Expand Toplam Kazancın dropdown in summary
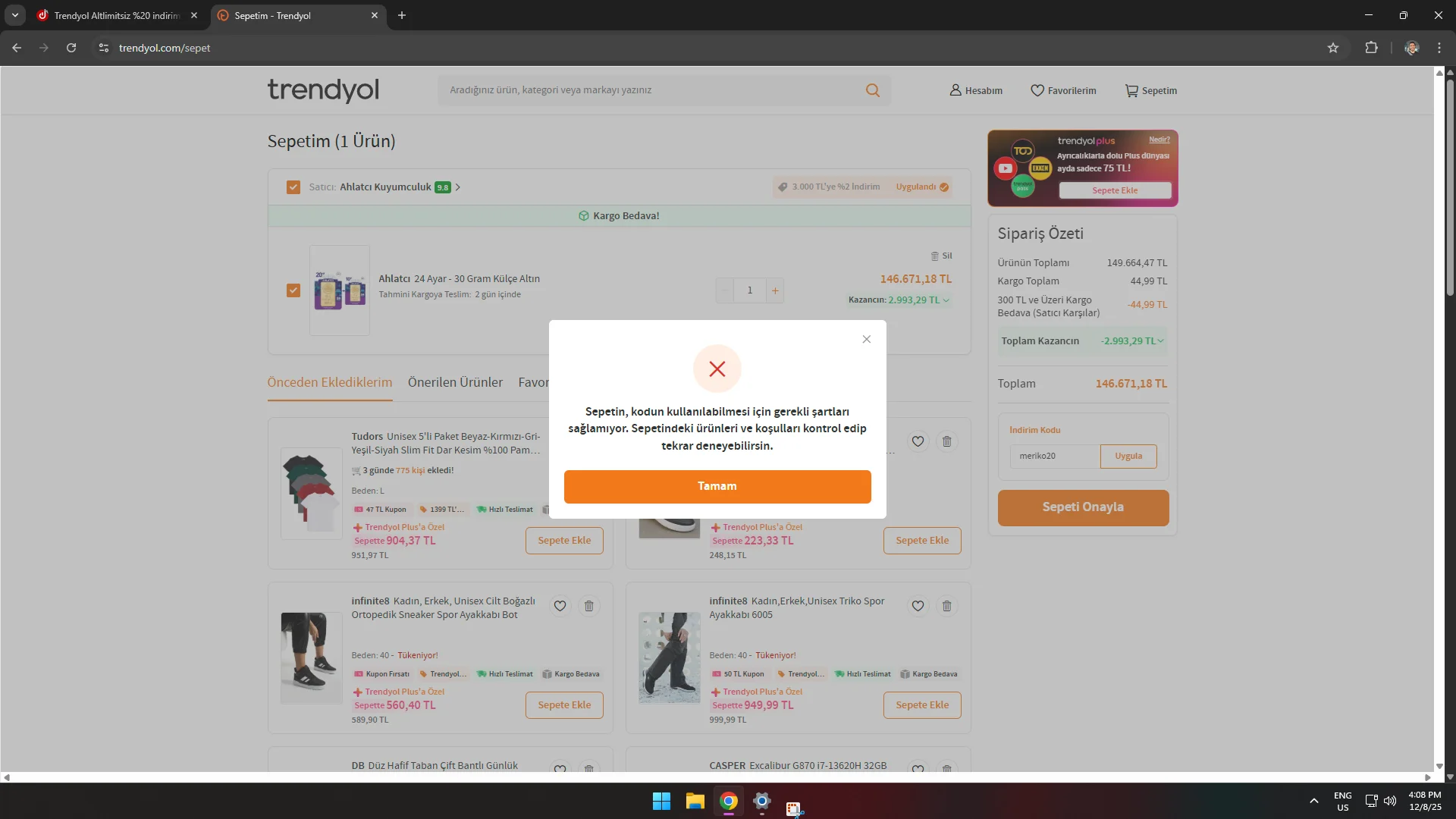The height and width of the screenshot is (819, 1456). 1160,341
